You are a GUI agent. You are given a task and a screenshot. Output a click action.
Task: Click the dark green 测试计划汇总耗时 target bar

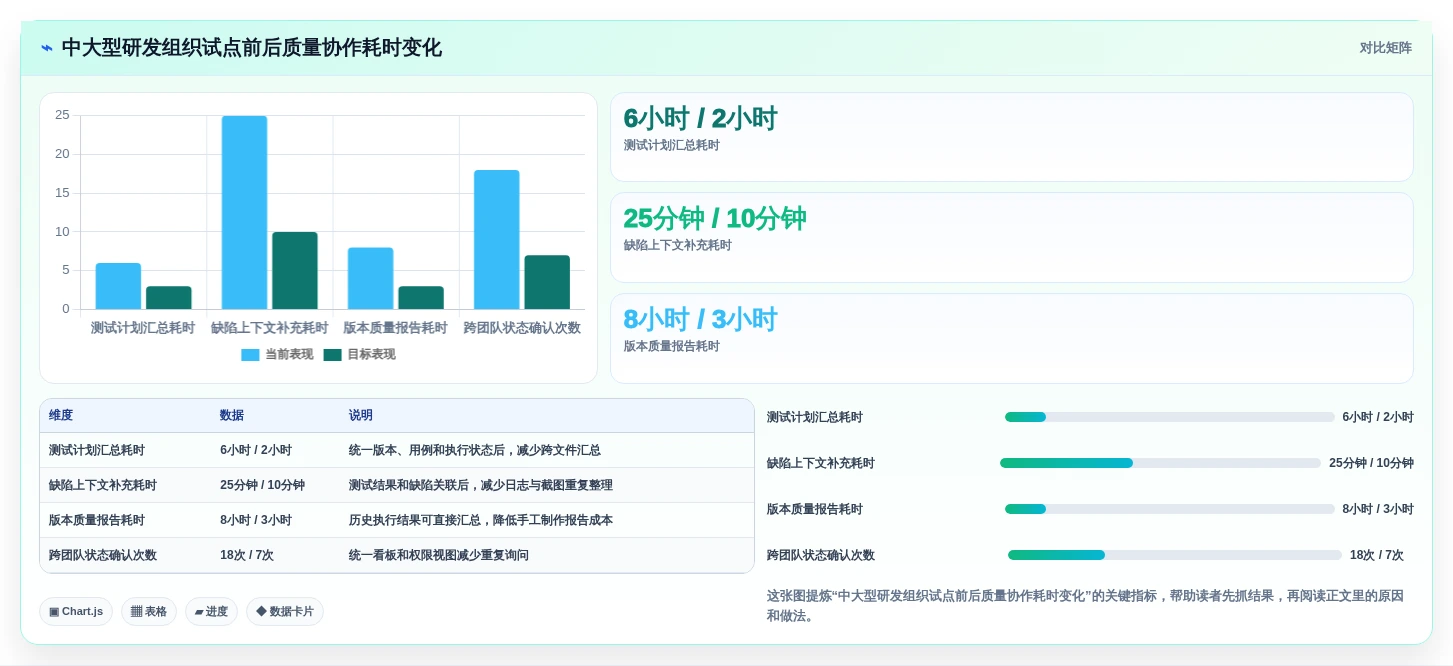169,298
